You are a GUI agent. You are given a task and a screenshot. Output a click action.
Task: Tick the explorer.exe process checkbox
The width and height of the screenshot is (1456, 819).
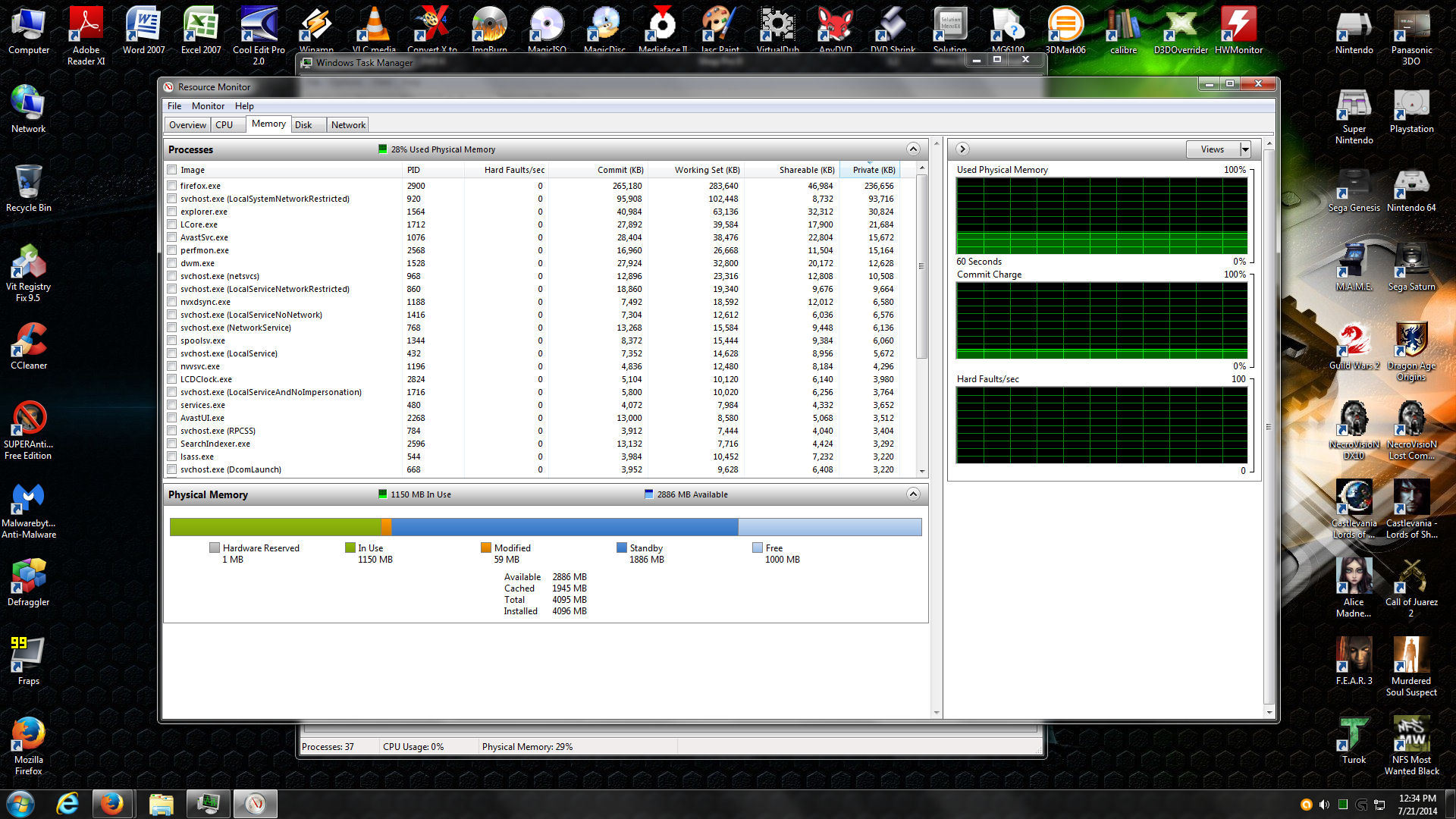pyautogui.click(x=172, y=212)
